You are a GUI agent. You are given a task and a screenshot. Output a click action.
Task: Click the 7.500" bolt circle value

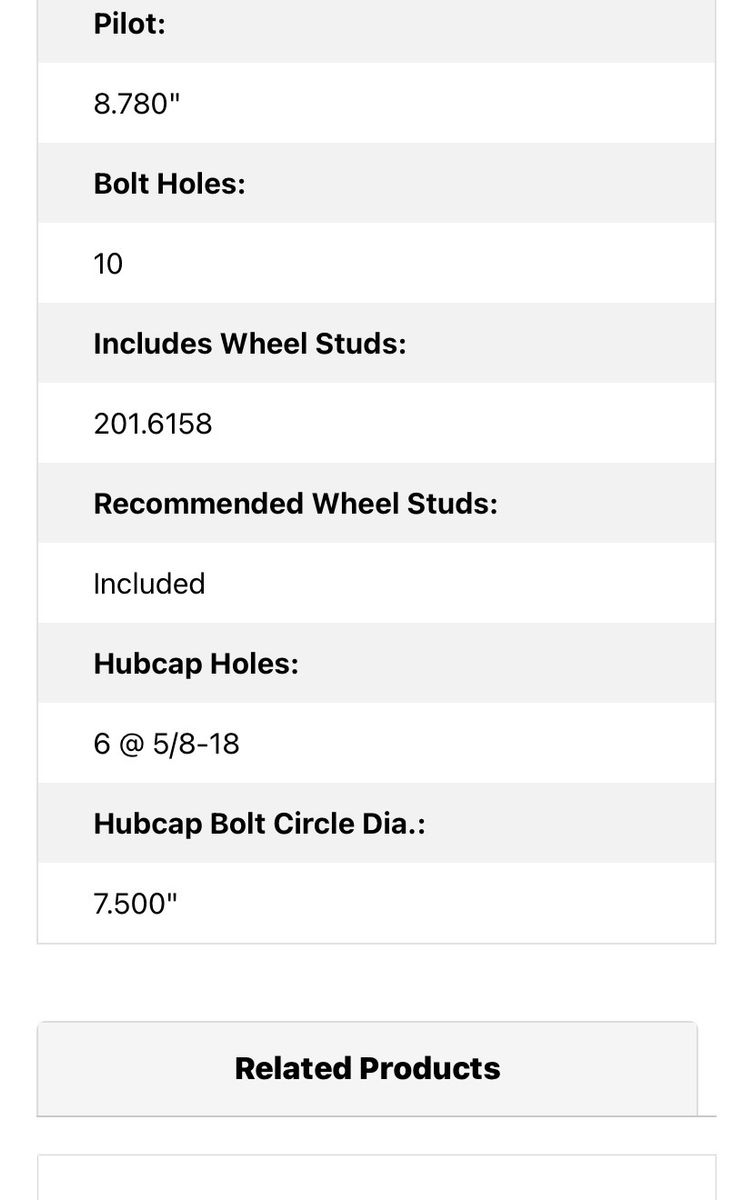pos(135,904)
